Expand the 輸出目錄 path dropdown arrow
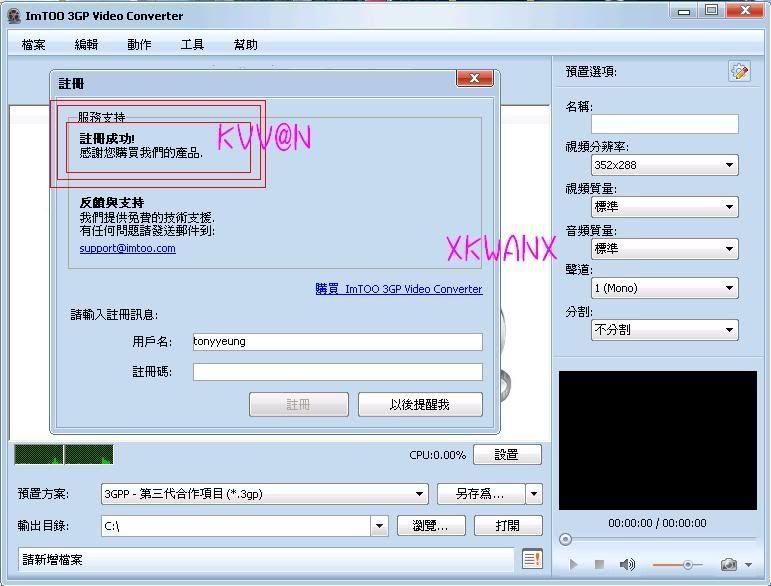771x586 pixels. point(379,526)
